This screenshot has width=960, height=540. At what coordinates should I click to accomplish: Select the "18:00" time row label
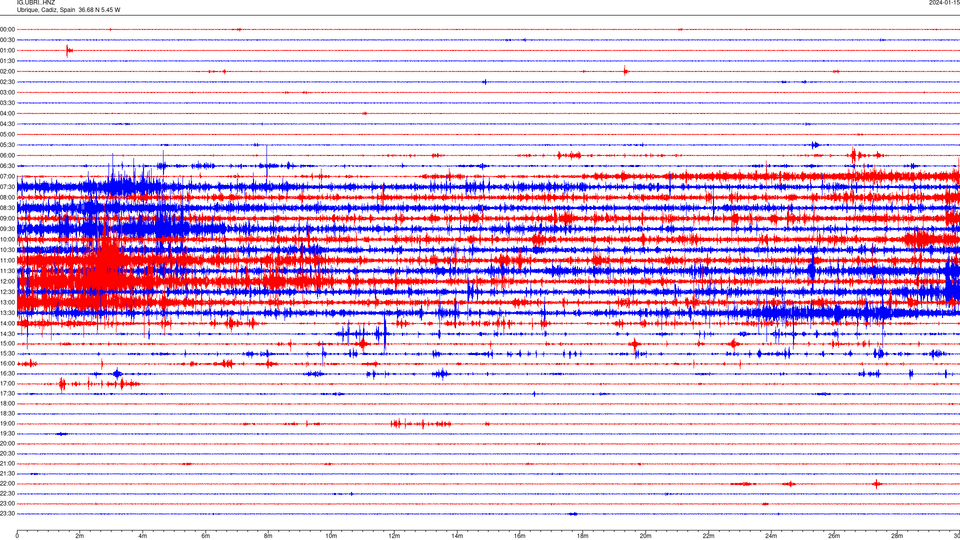pos(7,403)
